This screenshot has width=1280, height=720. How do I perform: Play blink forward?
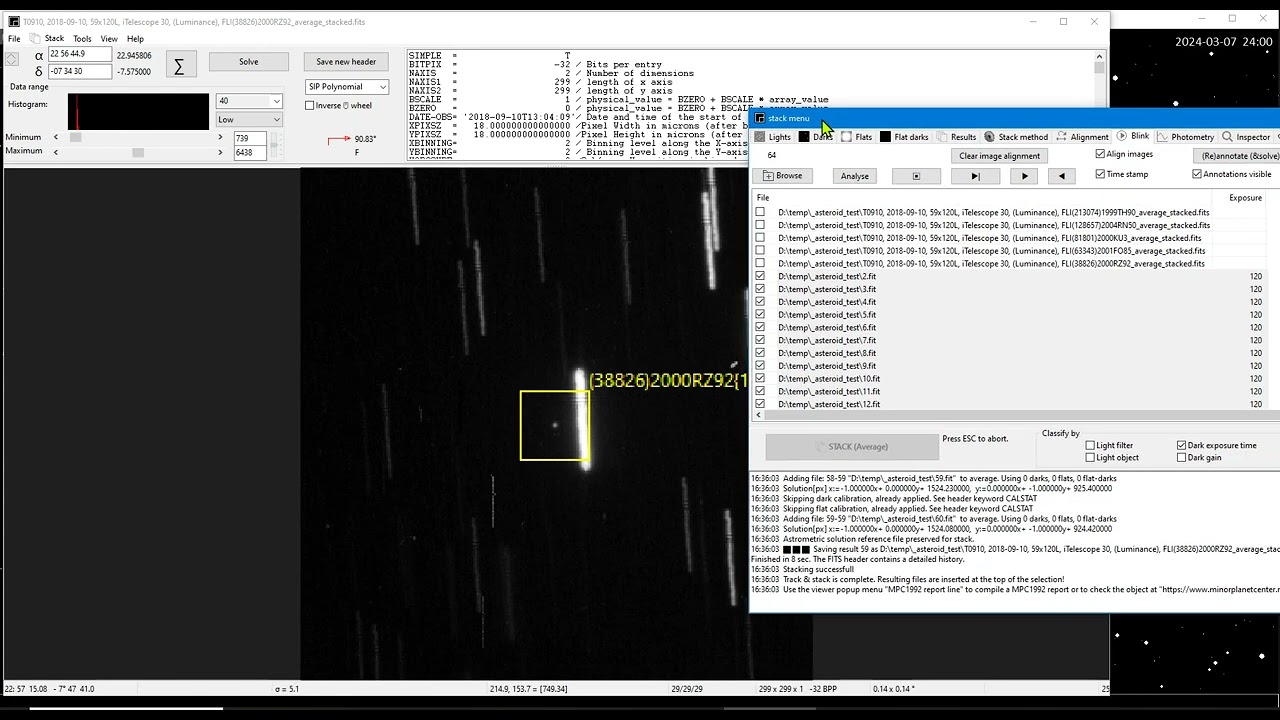pyautogui.click(x=1024, y=176)
